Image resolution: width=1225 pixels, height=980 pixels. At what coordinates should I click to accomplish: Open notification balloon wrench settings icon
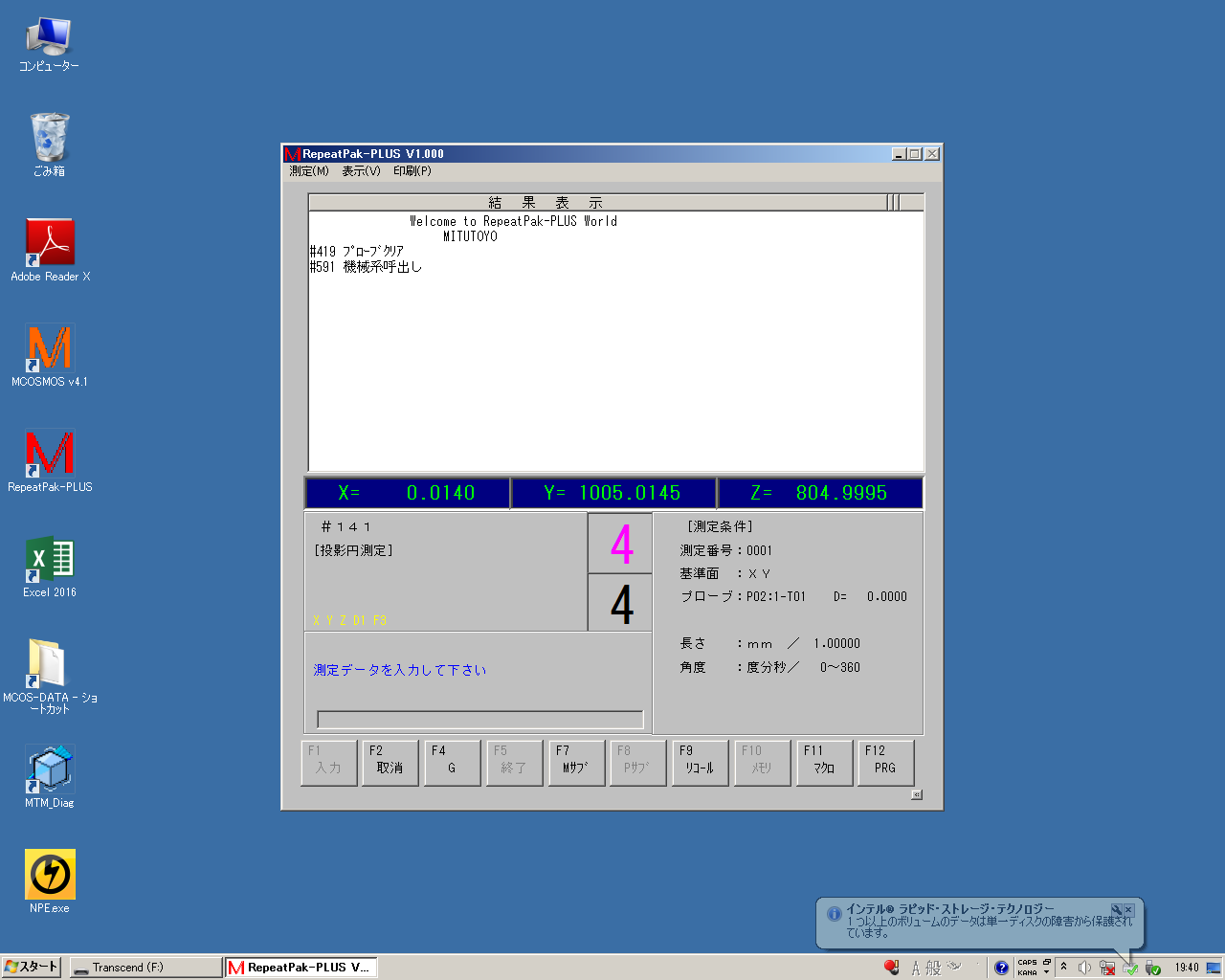(1116, 909)
